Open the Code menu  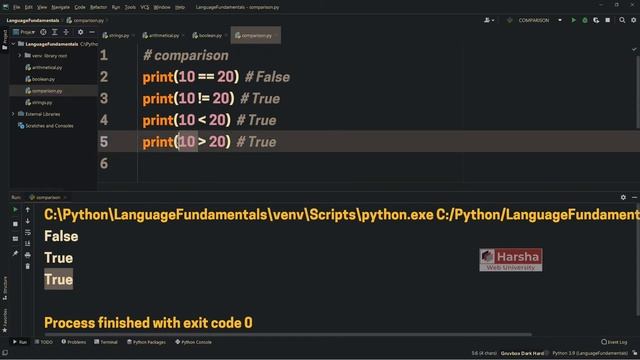click(80, 7)
